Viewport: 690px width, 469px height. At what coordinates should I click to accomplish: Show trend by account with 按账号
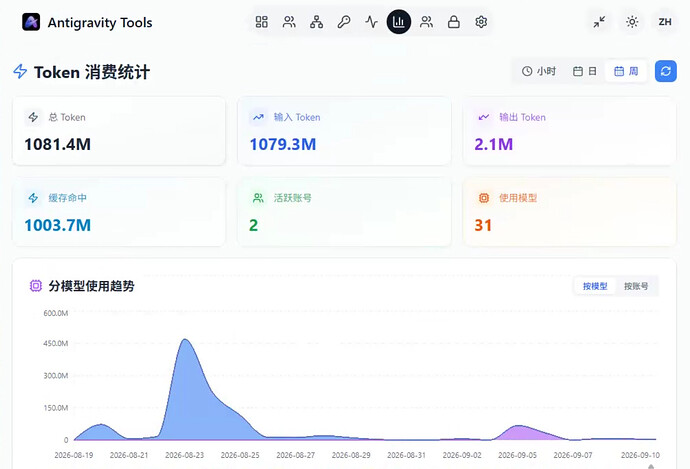click(x=636, y=286)
